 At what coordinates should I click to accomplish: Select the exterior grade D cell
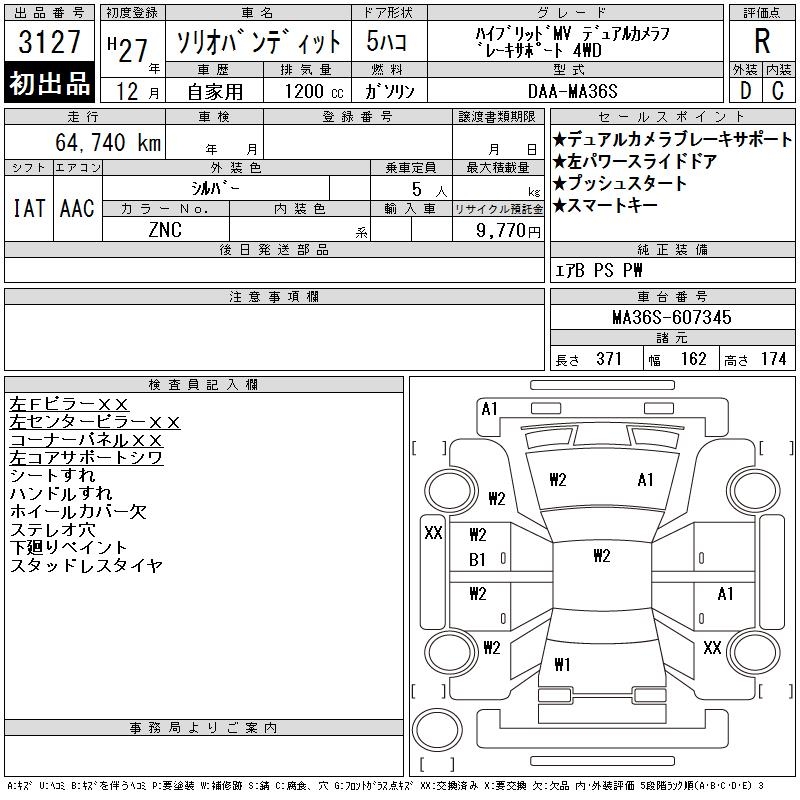[744, 90]
